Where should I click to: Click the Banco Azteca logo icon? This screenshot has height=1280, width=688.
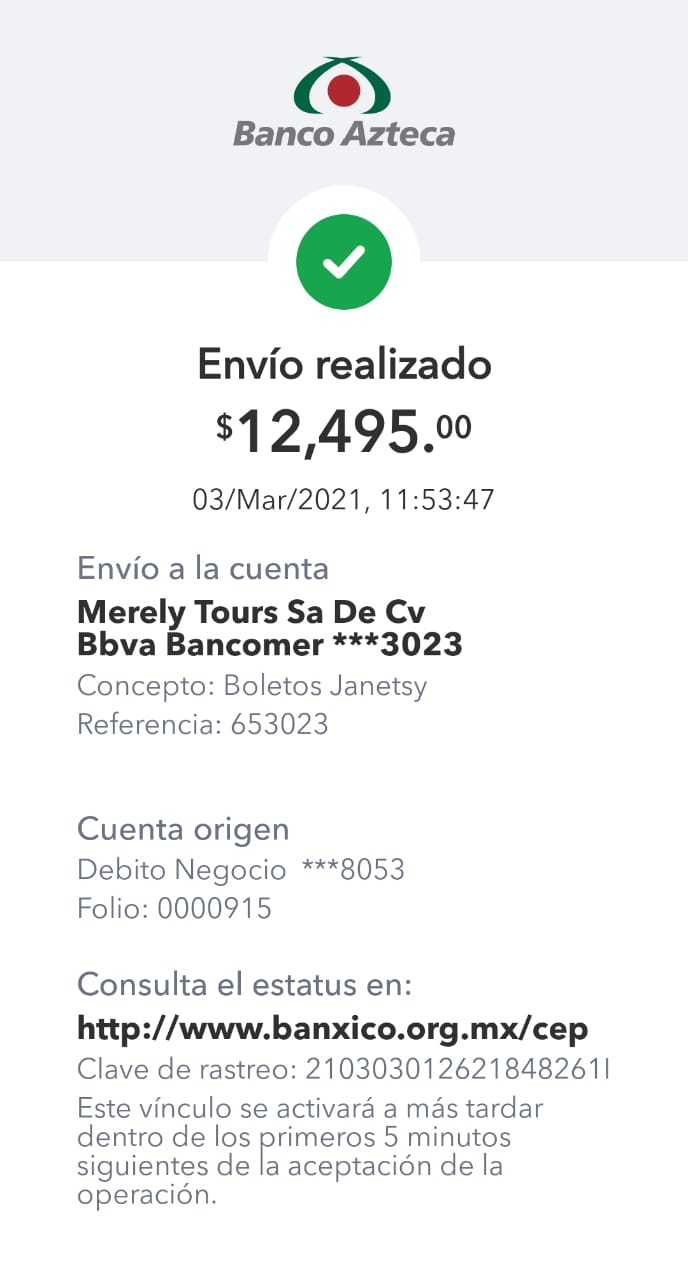pyautogui.click(x=344, y=86)
